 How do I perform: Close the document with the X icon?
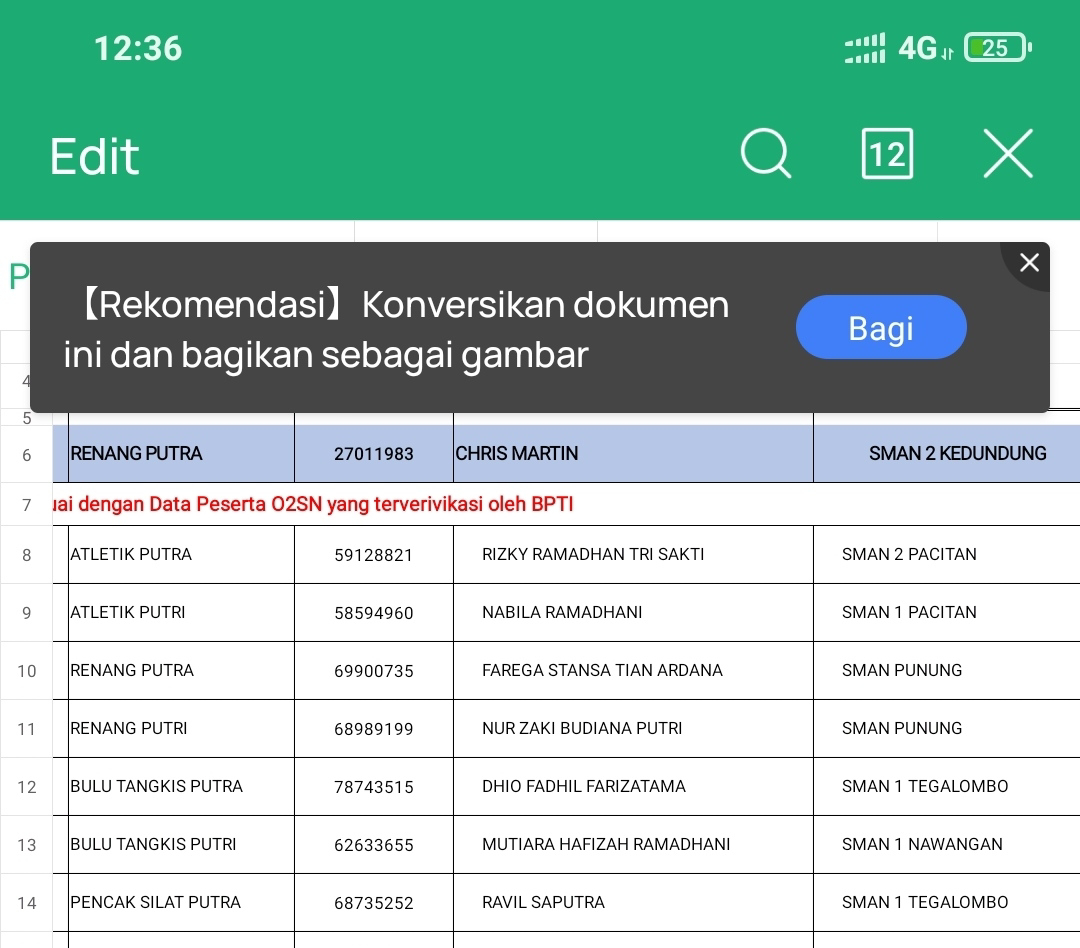pyautogui.click(x=1008, y=154)
